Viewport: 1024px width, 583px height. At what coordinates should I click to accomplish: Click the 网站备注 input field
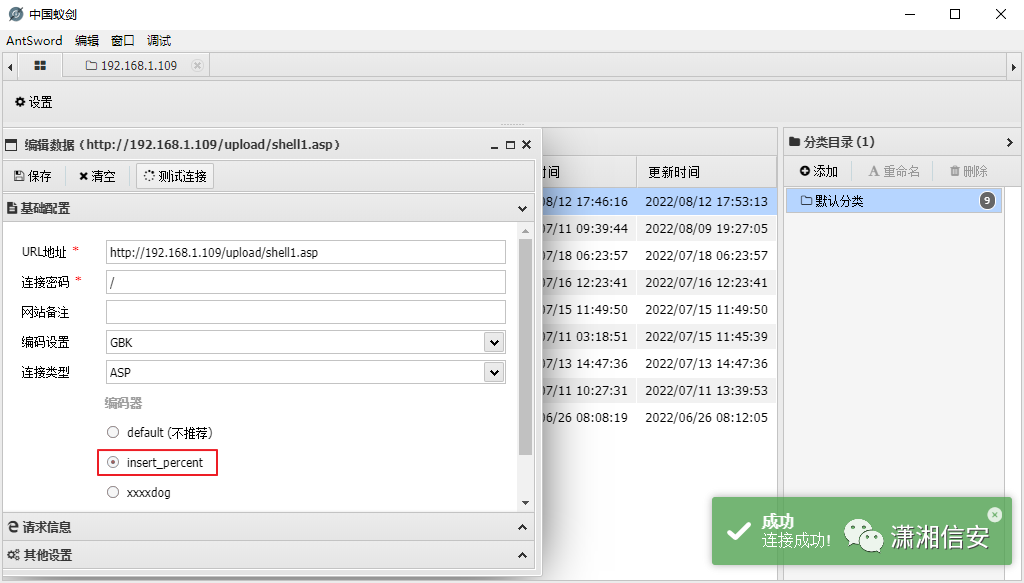click(306, 312)
